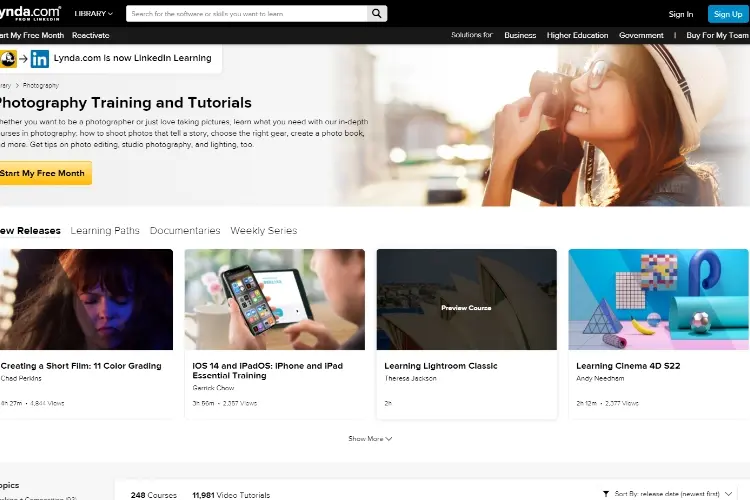Open the Library dropdown menu

(94, 13)
